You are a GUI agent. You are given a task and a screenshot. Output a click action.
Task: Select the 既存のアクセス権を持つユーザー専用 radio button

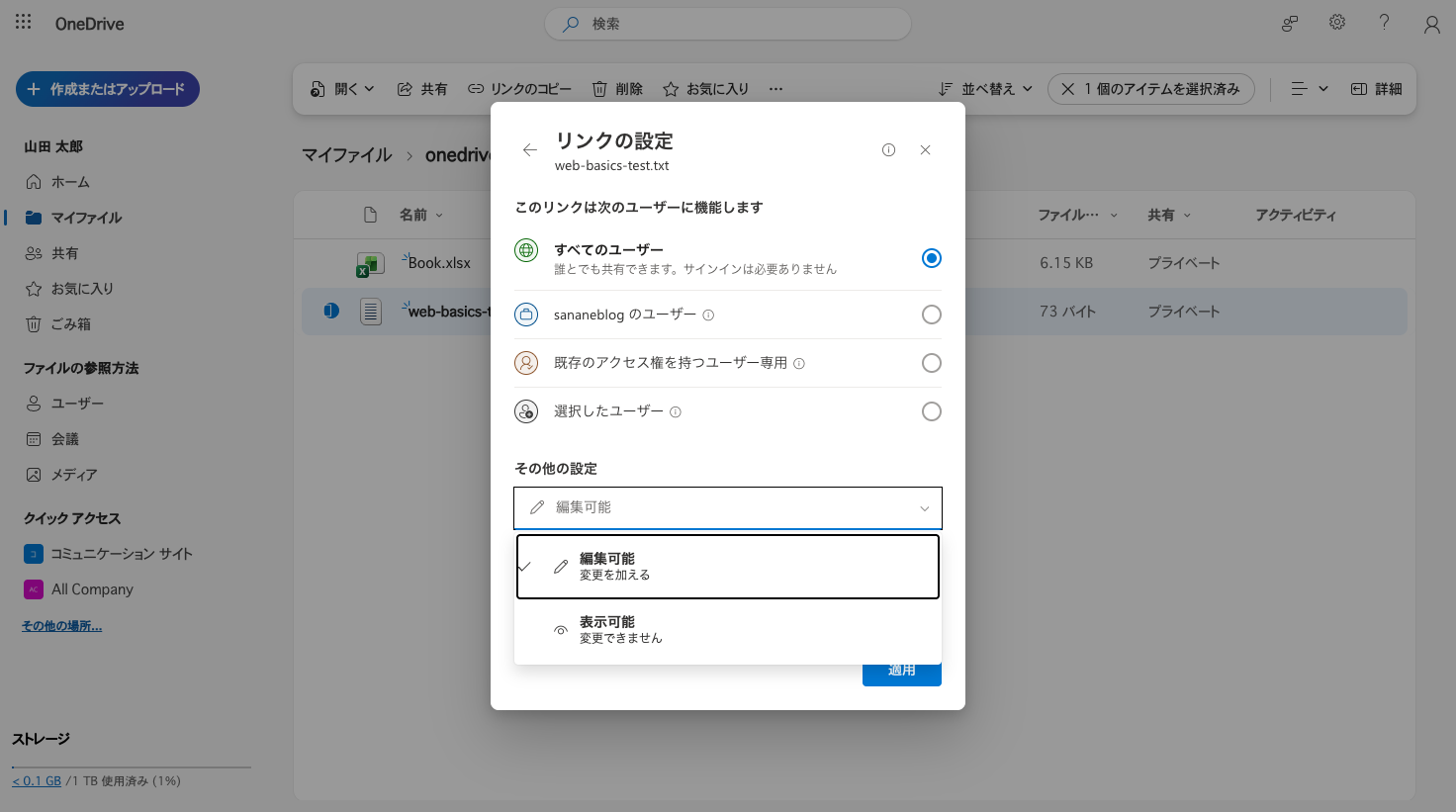(932, 363)
